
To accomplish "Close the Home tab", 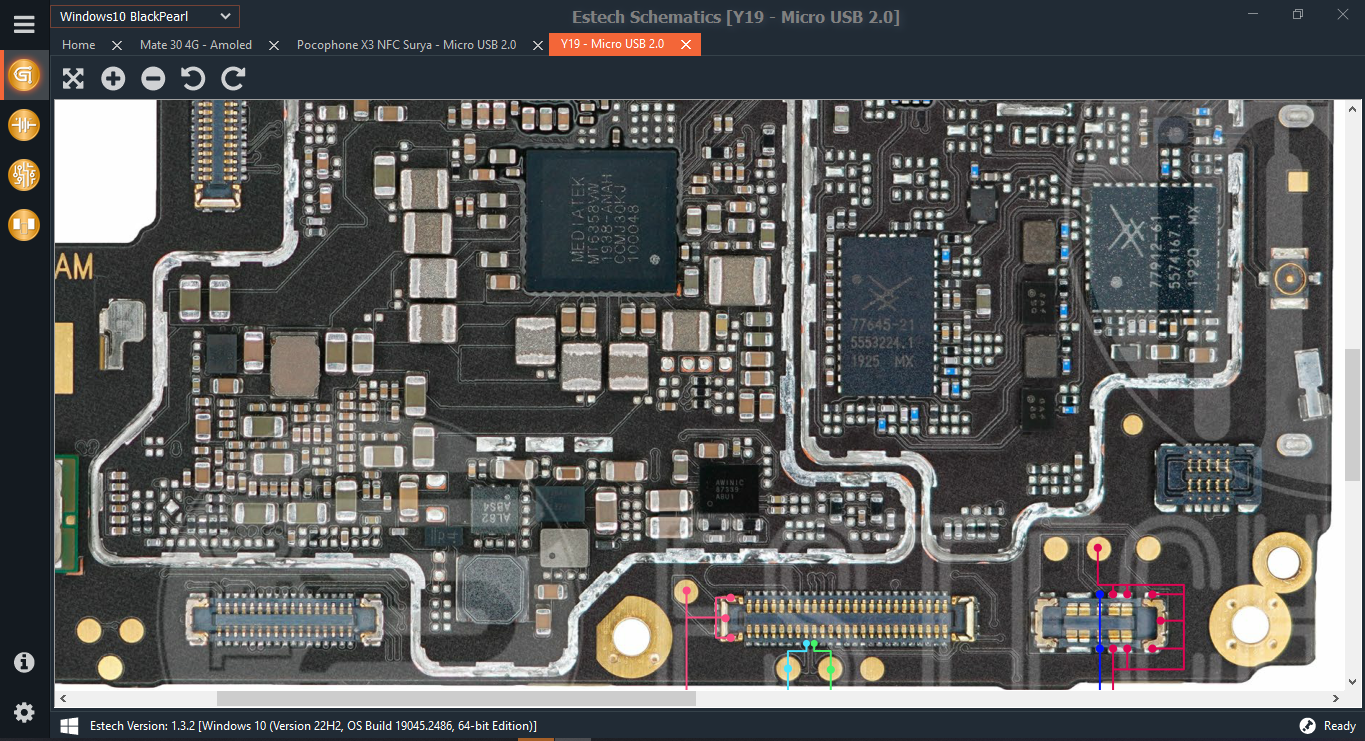I will click(x=117, y=45).
